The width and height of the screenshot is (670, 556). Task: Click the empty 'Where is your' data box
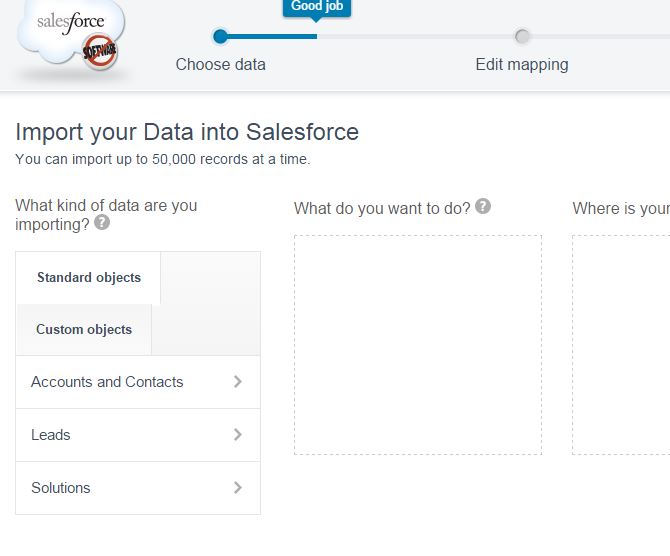pyautogui.click(x=622, y=345)
